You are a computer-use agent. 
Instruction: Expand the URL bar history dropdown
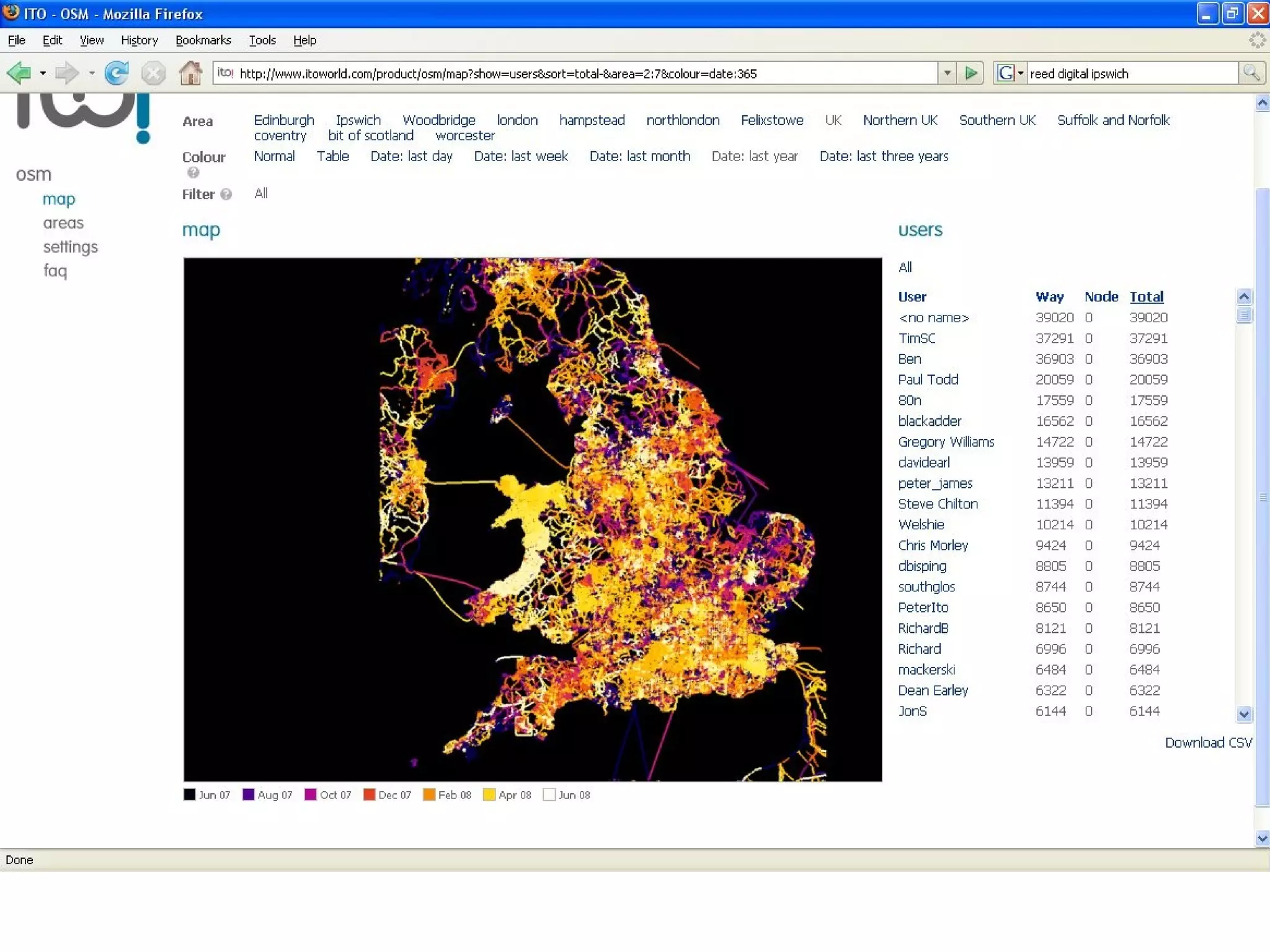pyautogui.click(x=947, y=73)
